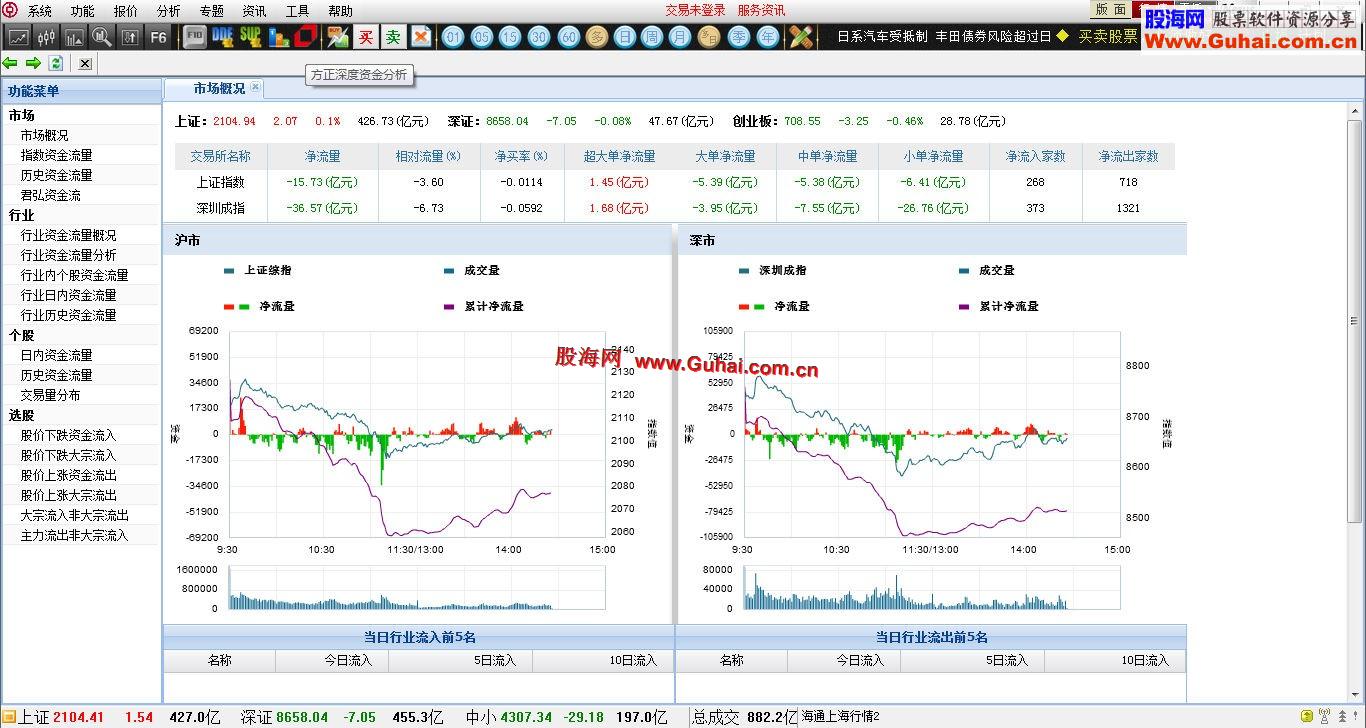
Task: Open the 分析 menu
Action: 169,11
